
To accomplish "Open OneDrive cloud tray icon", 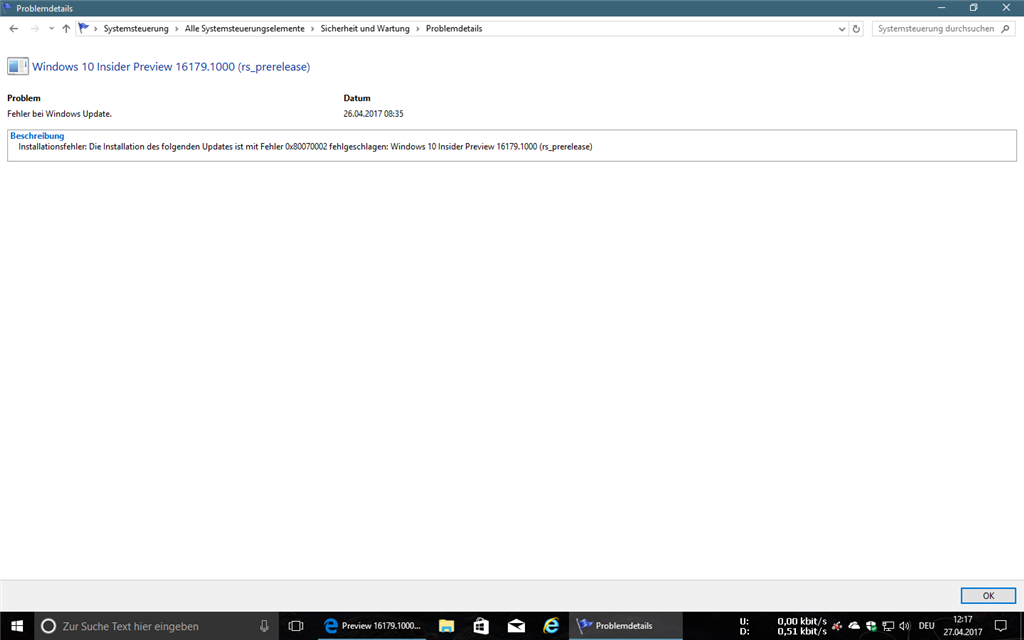I will pyautogui.click(x=854, y=626).
